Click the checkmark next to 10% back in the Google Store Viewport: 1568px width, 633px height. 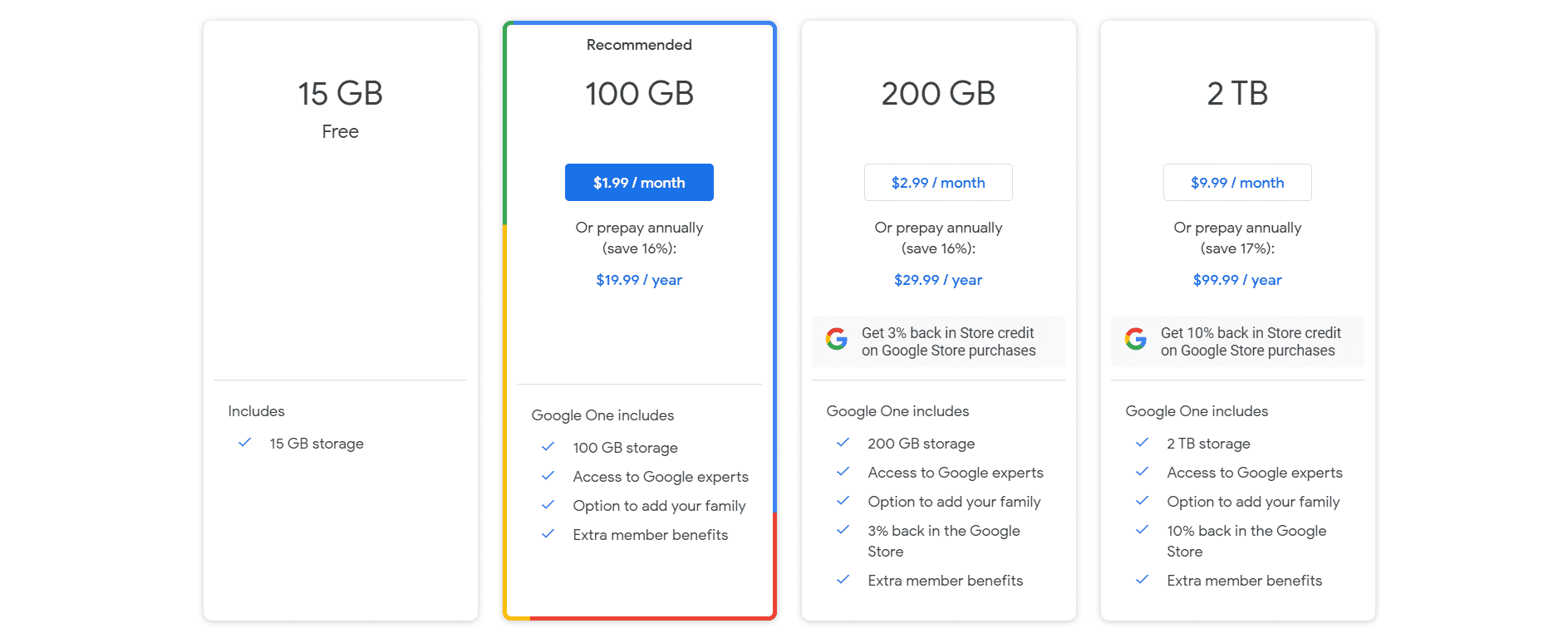click(1143, 530)
